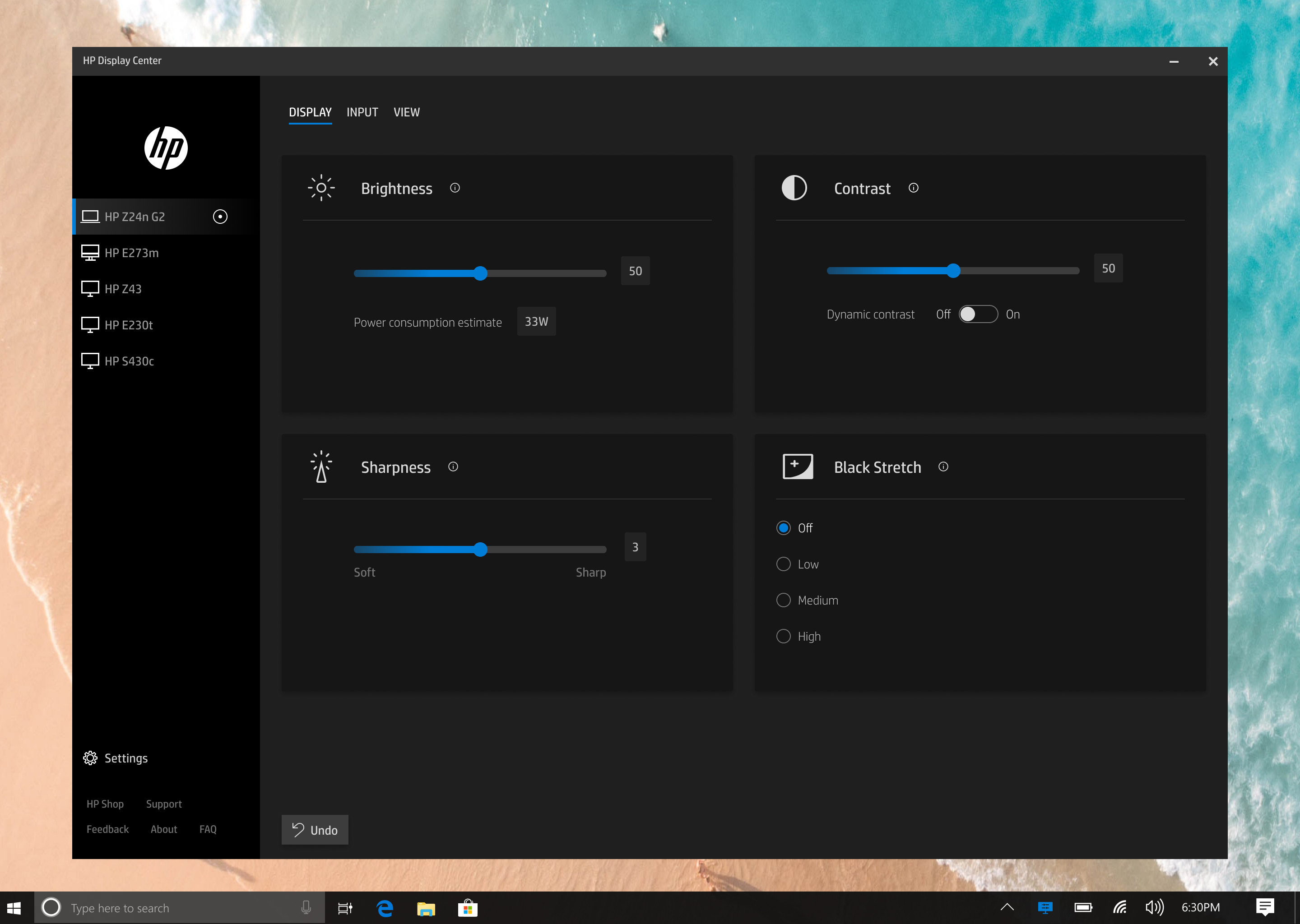Viewport: 1300px width, 924px height.
Task: Open the volume control in system tray
Action: click(x=1154, y=907)
